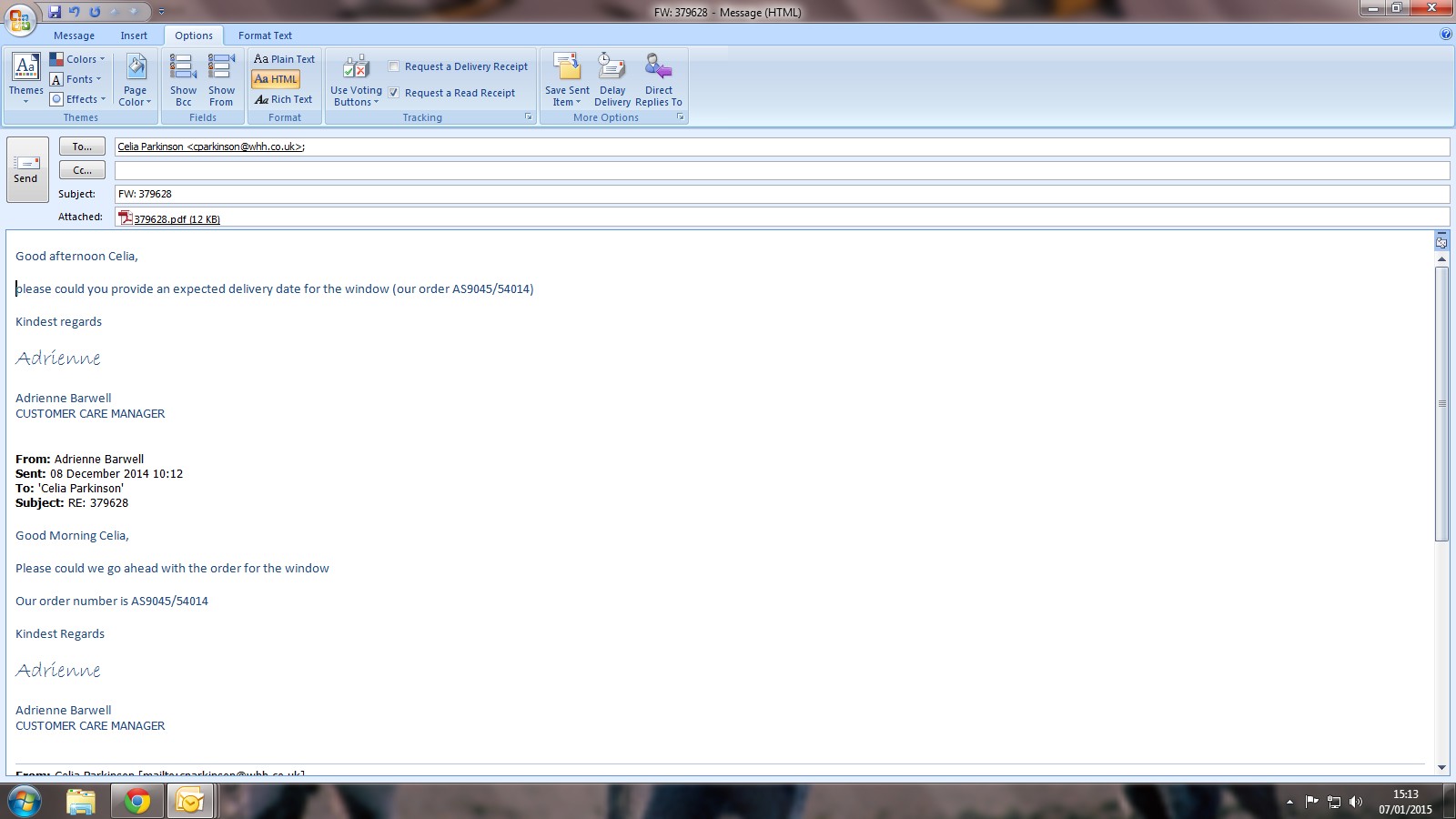Image resolution: width=1456 pixels, height=819 pixels.
Task: Click the Subject field
Action: click(x=782, y=194)
